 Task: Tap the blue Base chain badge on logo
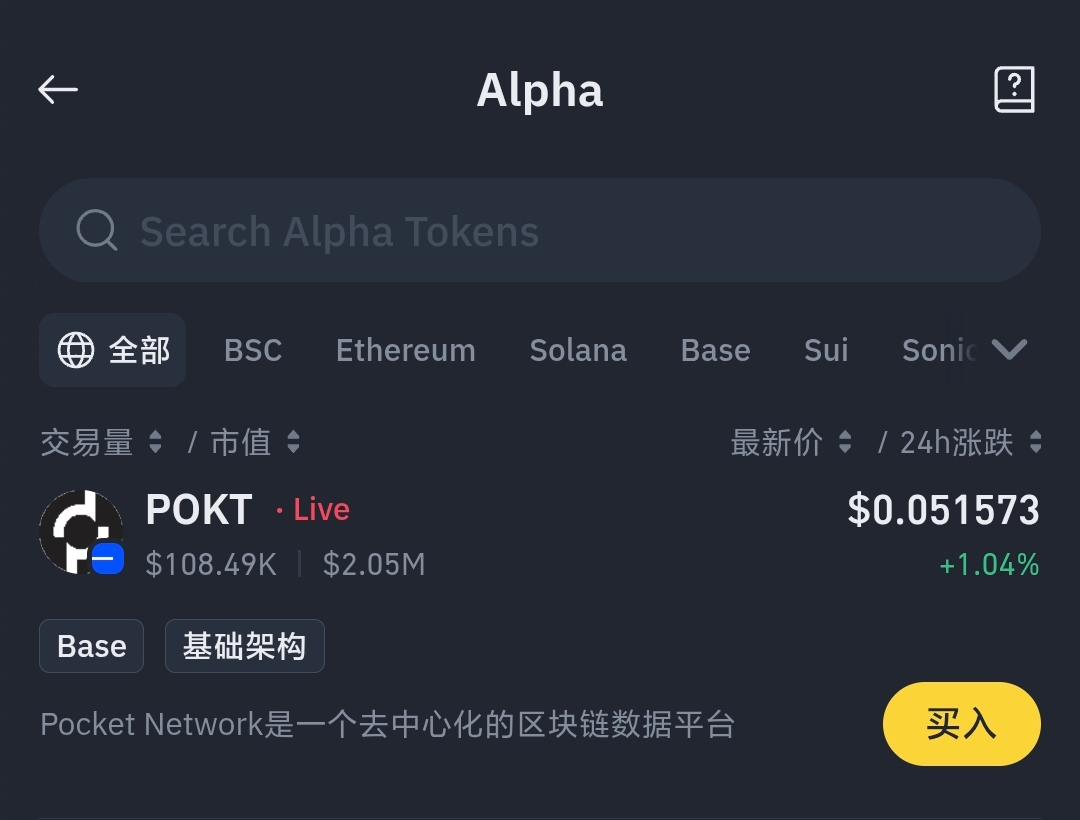[107, 558]
